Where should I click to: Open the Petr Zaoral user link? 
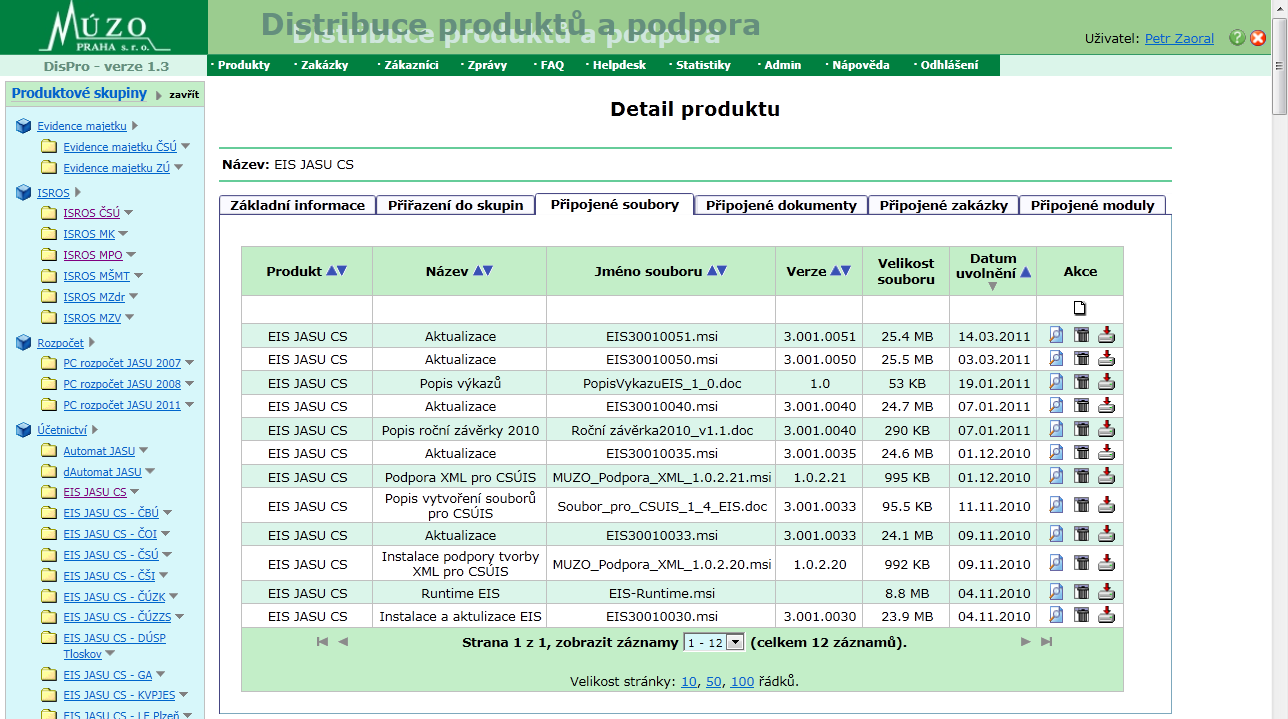click(1179, 39)
